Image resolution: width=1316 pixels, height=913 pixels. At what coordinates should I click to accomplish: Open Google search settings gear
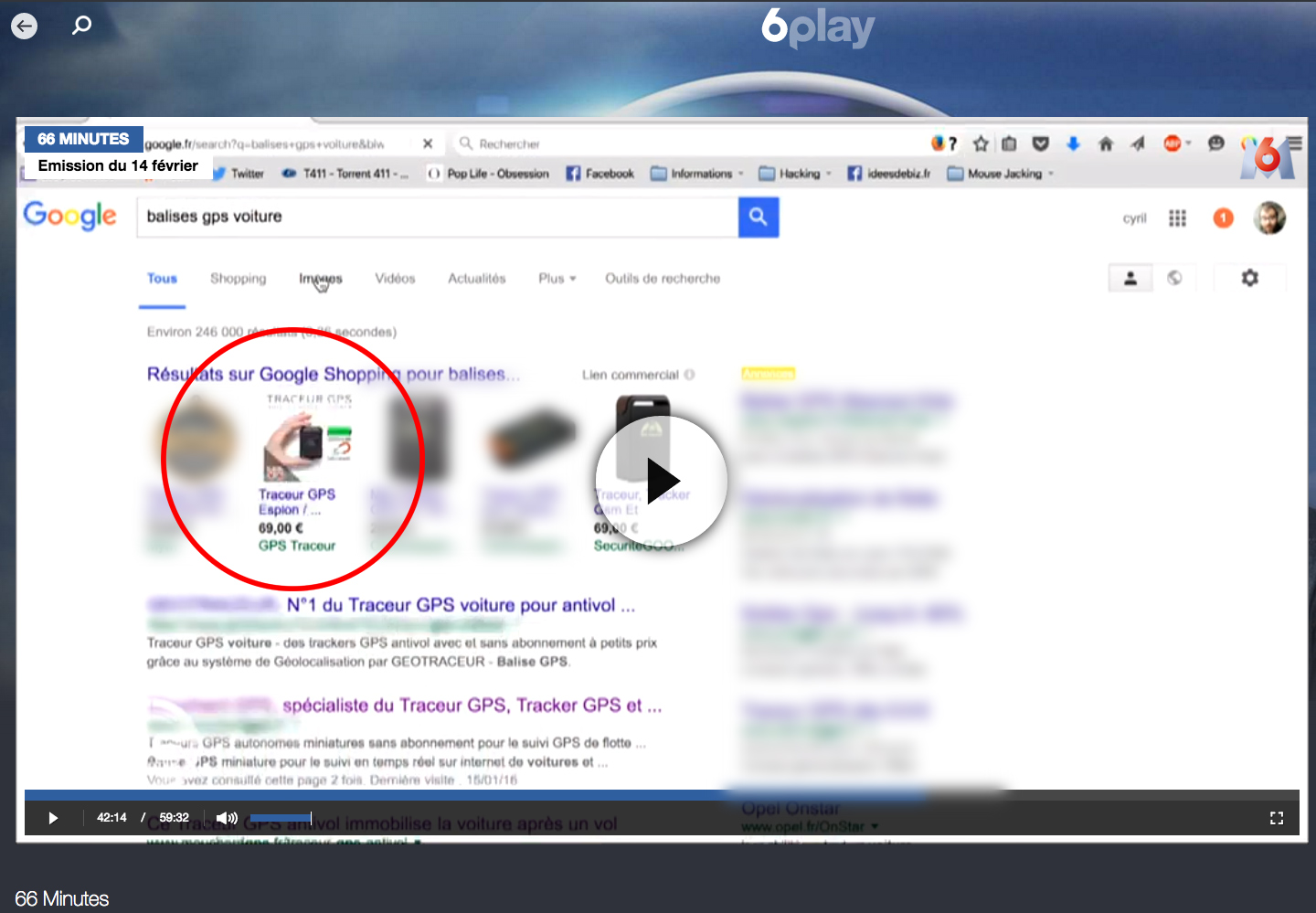click(x=1249, y=278)
